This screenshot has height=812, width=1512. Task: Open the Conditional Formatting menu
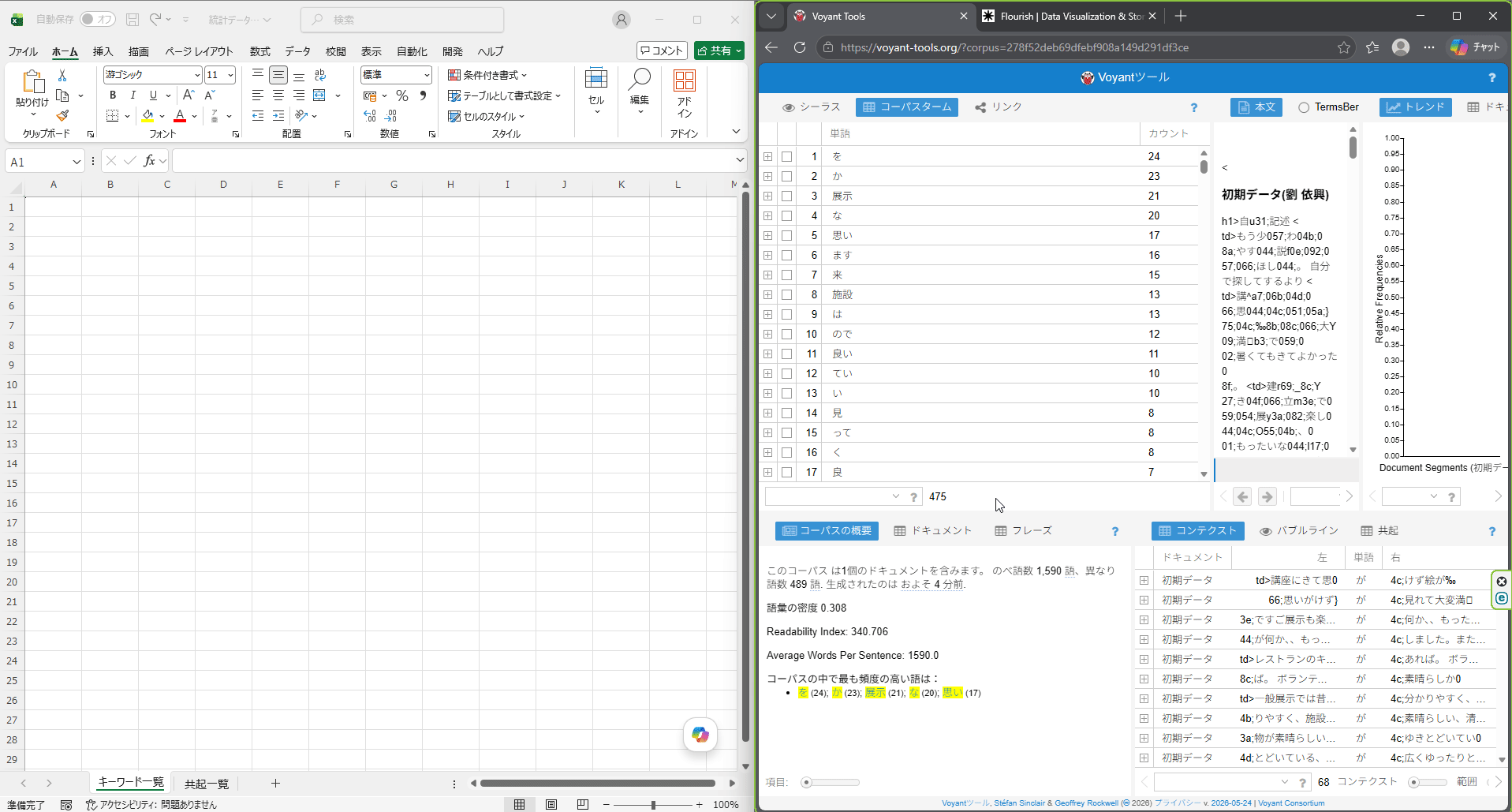coord(487,75)
